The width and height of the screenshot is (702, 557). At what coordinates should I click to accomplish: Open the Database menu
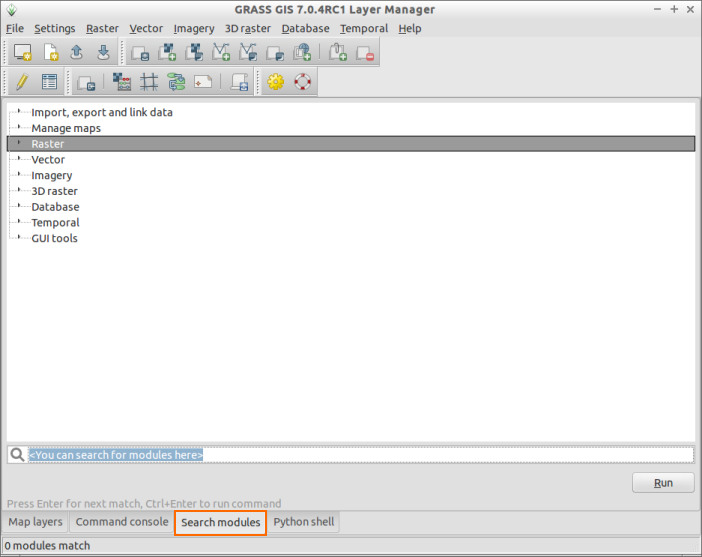[x=305, y=29]
